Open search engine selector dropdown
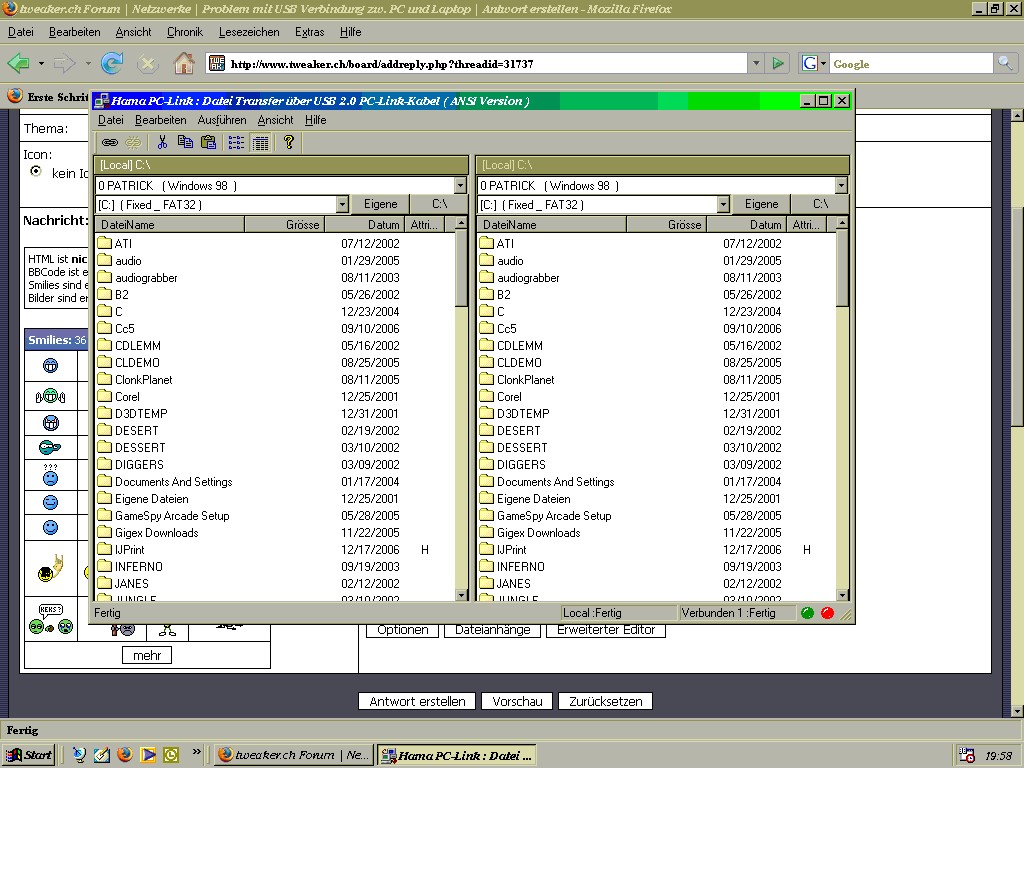This screenshot has height=890, width=1024. pos(814,63)
